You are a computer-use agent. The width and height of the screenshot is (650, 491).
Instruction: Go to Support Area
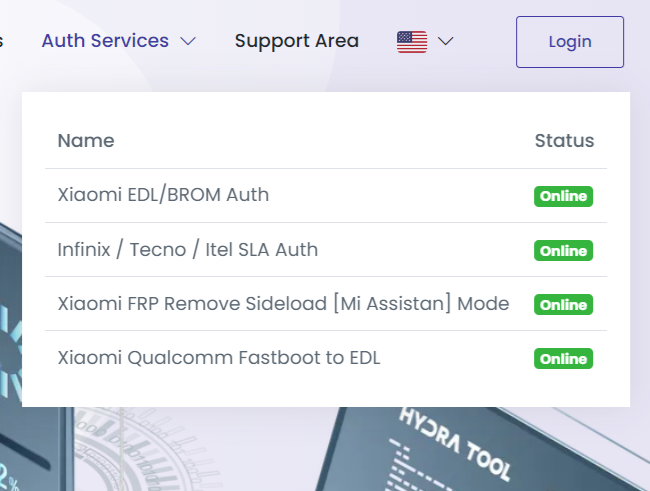point(296,41)
